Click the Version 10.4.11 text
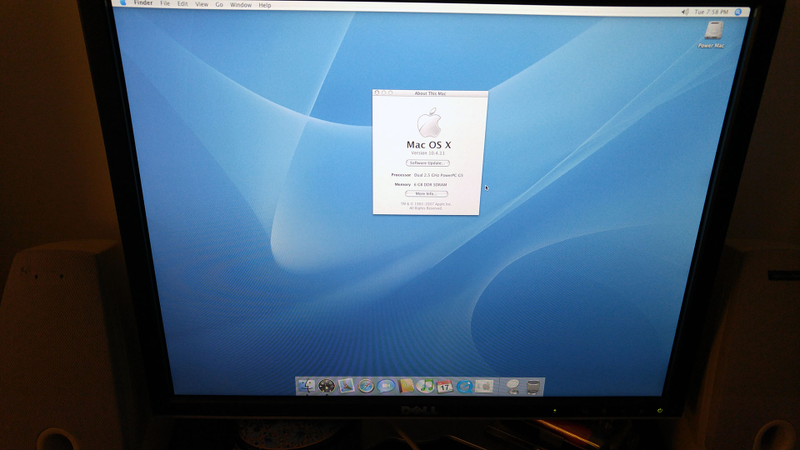The image size is (800, 450). [428, 153]
